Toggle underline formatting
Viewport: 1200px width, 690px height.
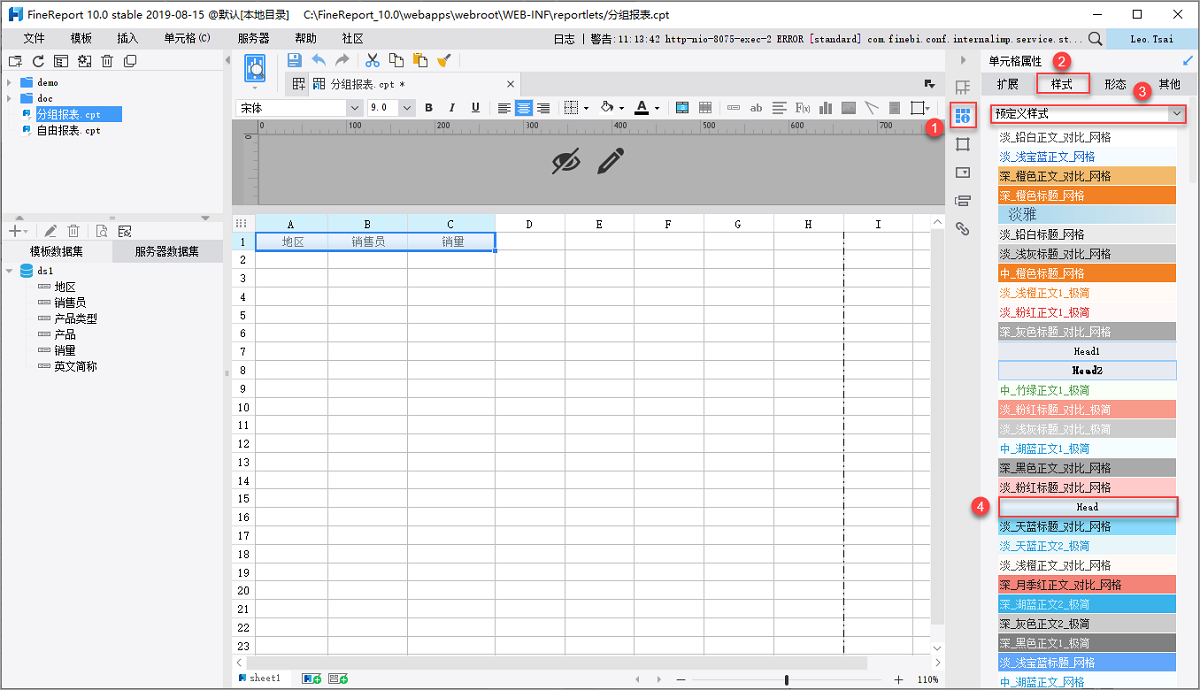(x=475, y=107)
